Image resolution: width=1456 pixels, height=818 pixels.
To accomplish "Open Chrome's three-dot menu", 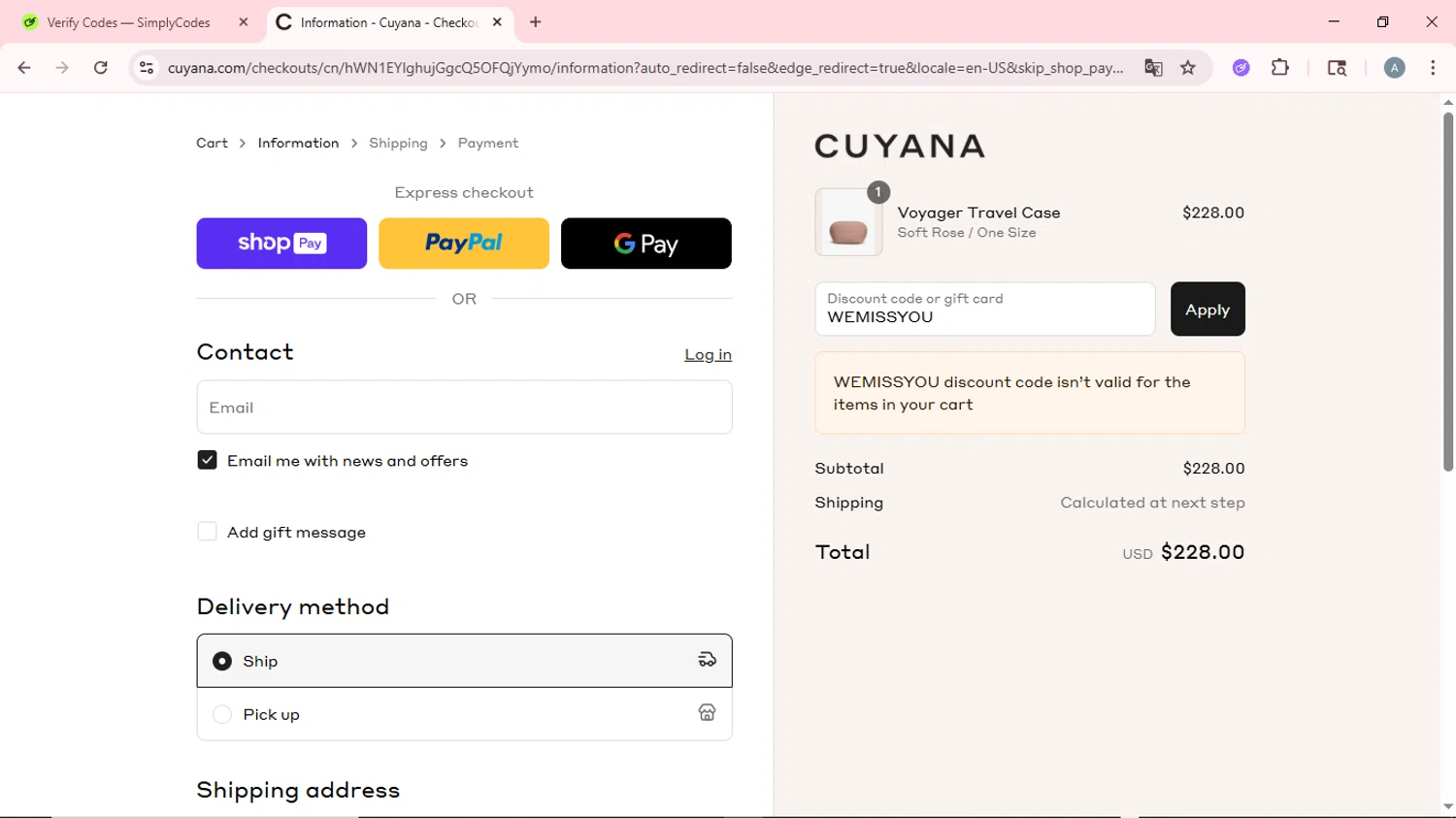I will (x=1433, y=68).
